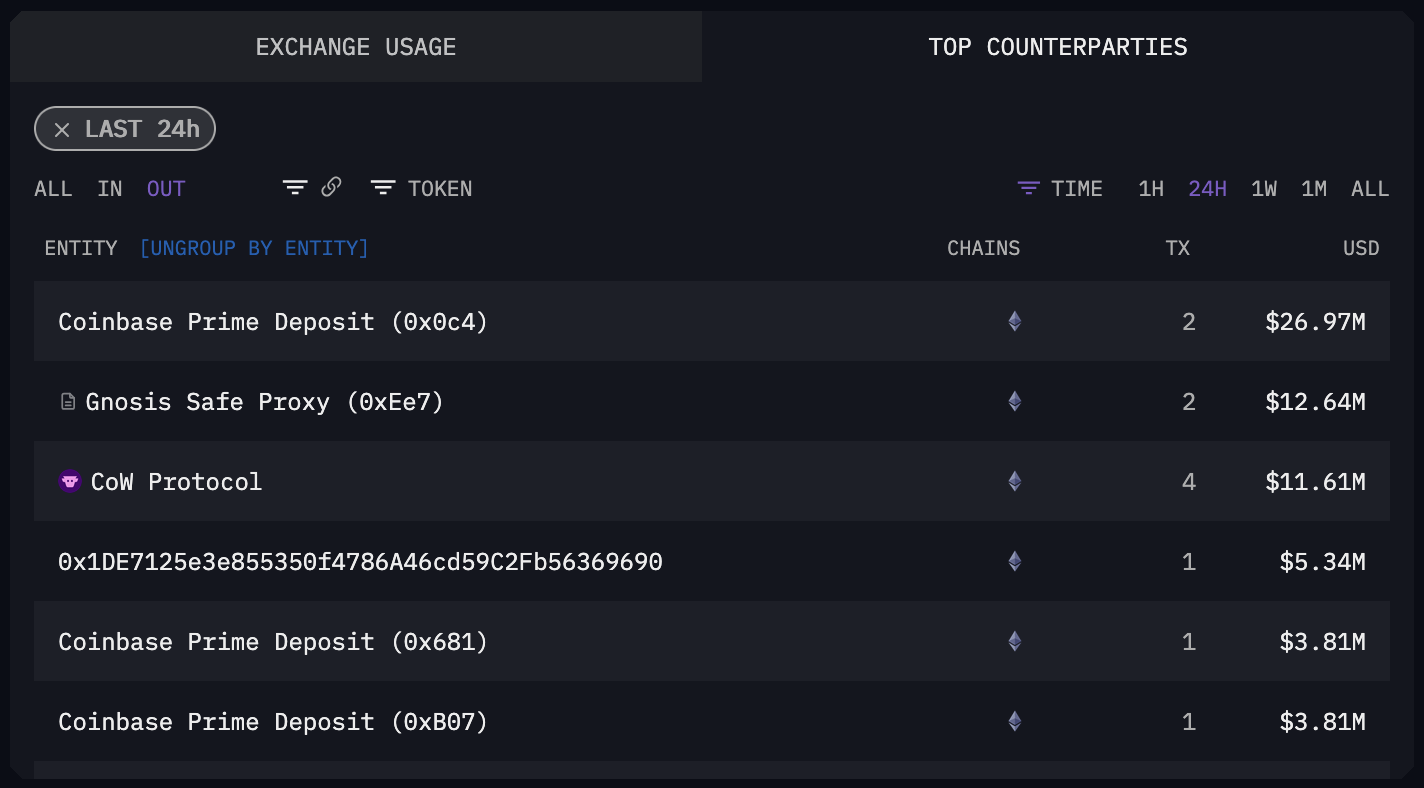
Task: Click Ethereum icon in Coinbase 0xB07 row
Action: (x=1015, y=721)
